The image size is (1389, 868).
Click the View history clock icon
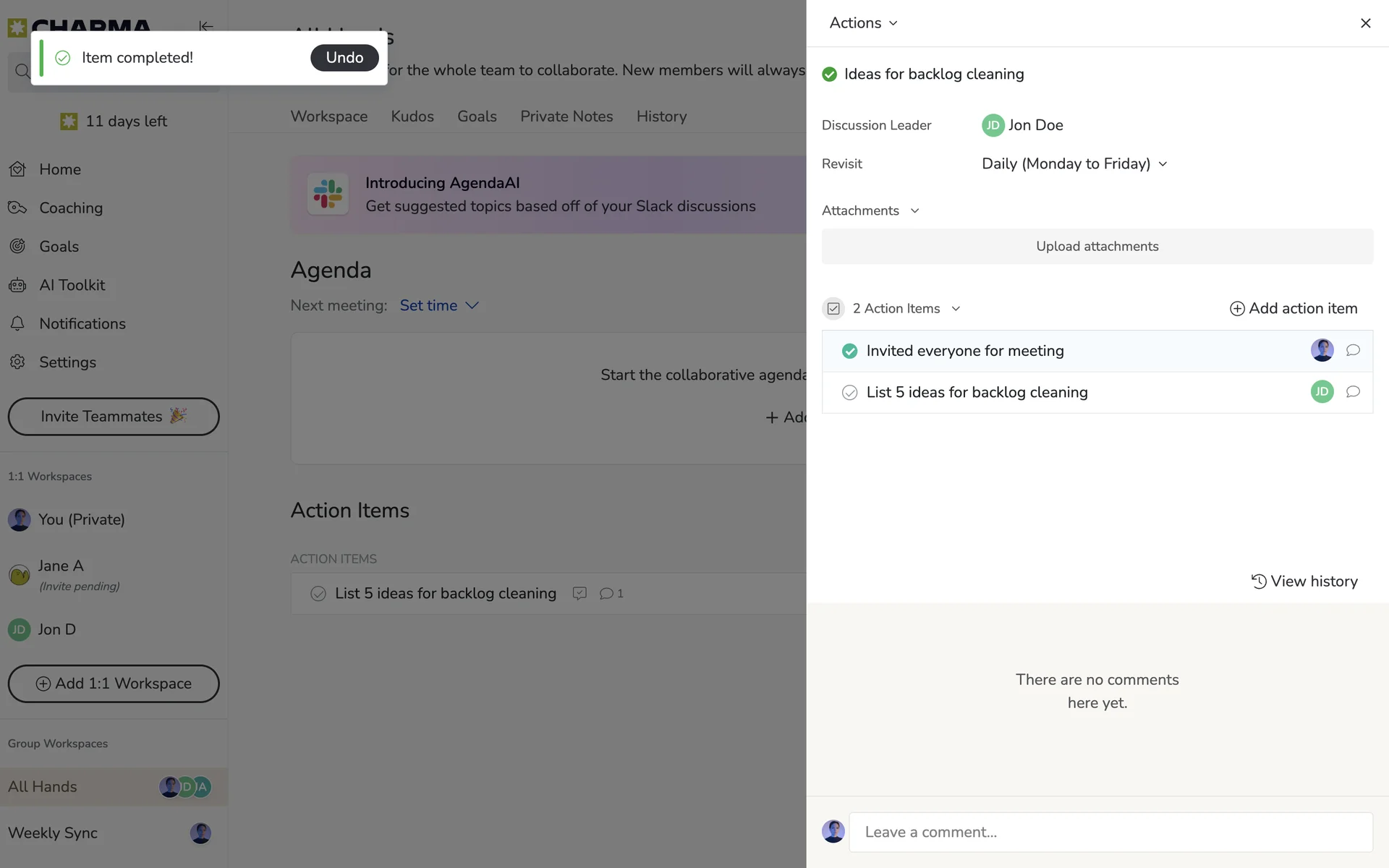[1259, 582]
